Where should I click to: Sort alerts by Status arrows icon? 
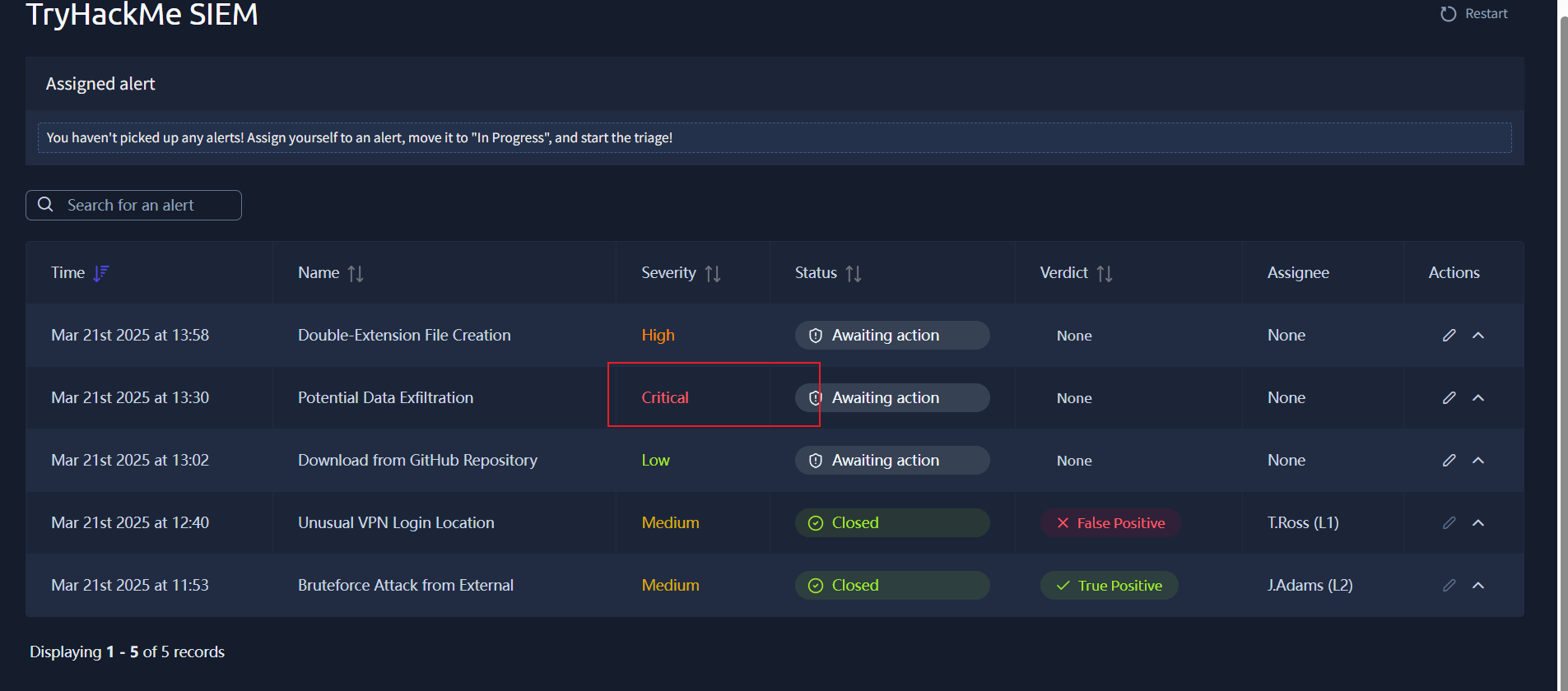point(854,273)
